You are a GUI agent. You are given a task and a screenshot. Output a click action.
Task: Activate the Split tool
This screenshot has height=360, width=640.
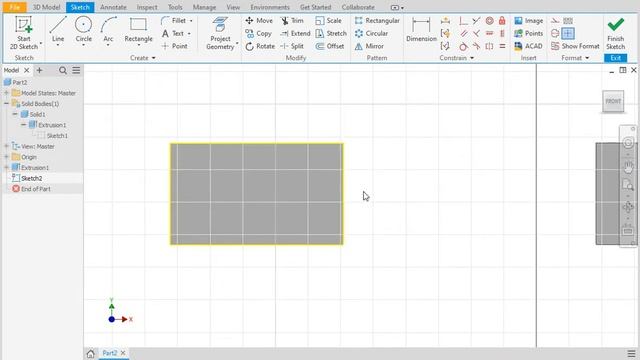(x=292, y=46)
